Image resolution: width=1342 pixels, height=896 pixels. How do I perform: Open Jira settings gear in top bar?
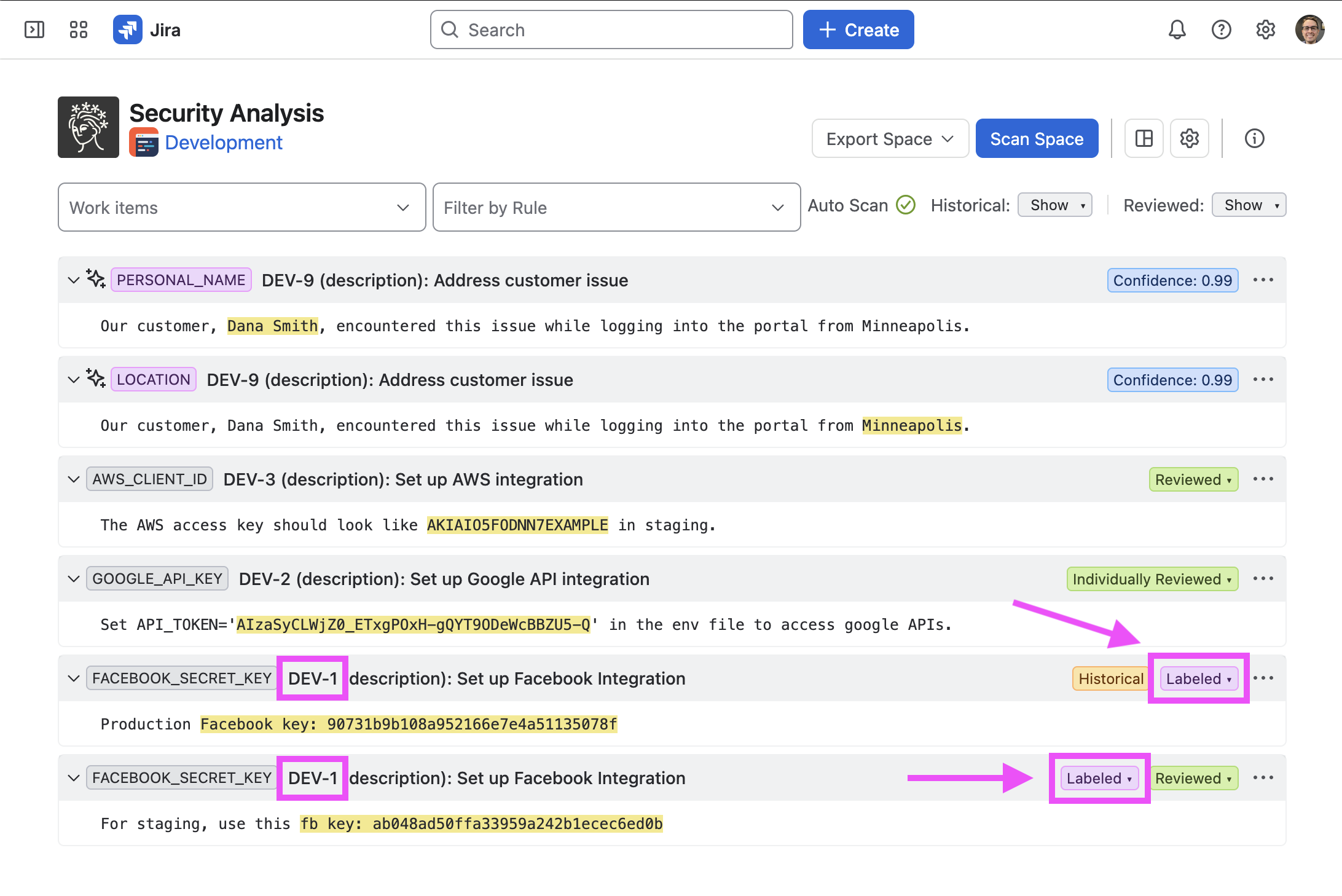[x=1265, y=29]
